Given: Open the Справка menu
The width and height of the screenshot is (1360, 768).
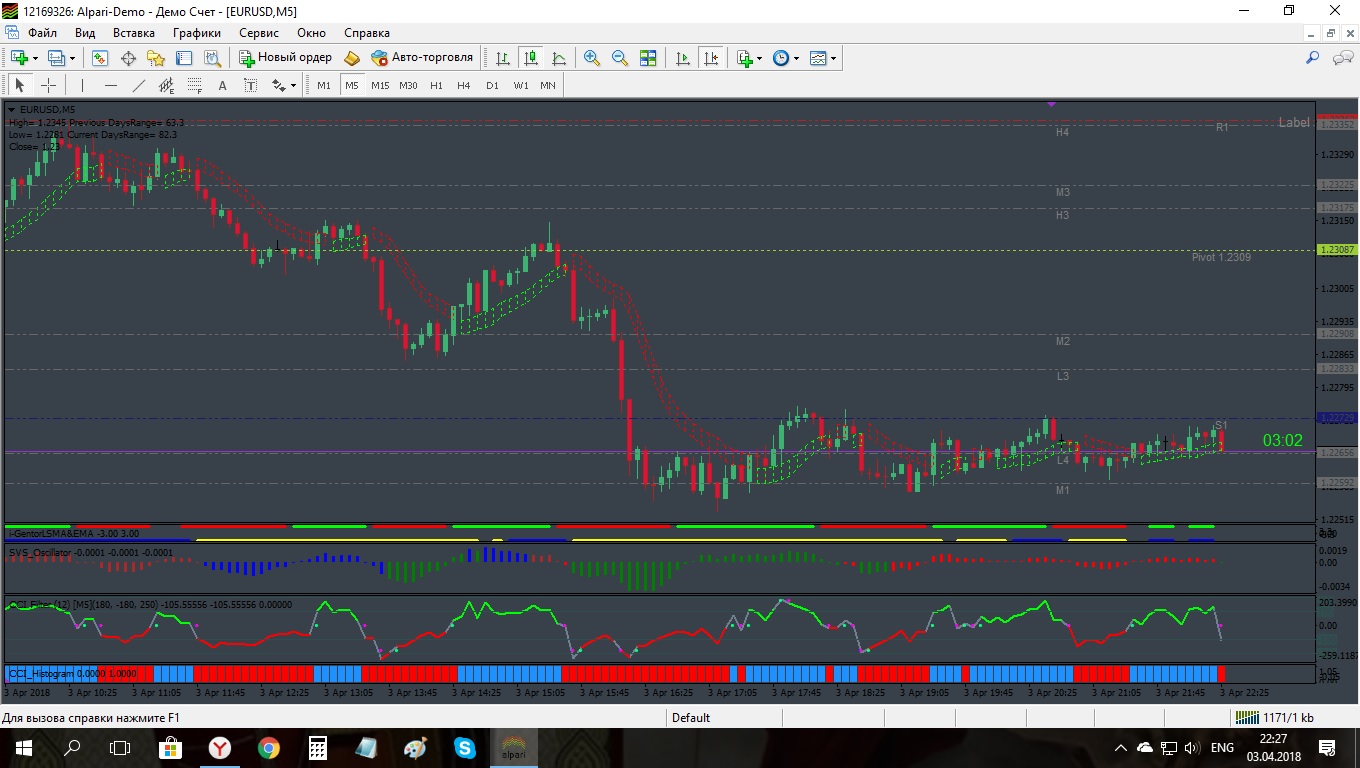Looking at the screenshot, I should (x=367, y=33).
